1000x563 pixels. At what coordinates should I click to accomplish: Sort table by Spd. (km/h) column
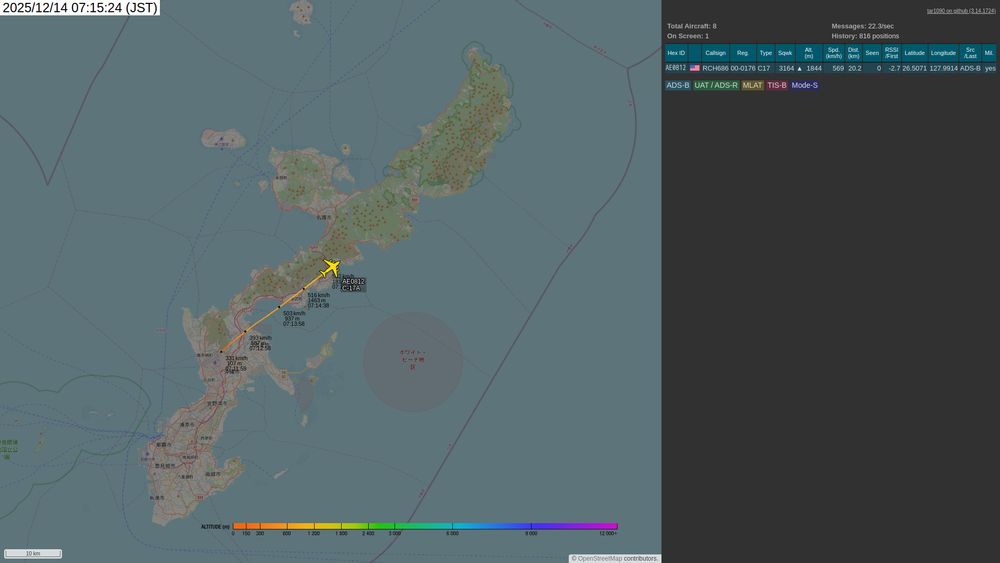834,53
